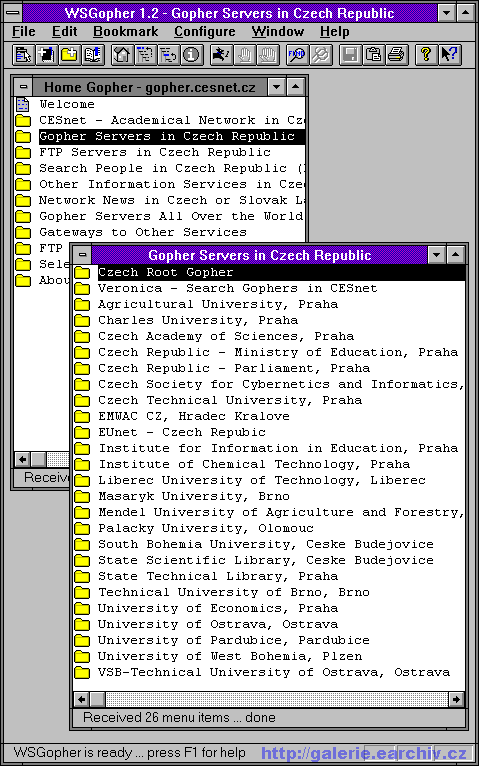Select Technical University of Brno, Brno
This screenshot has width=479, height=766.
point(234,593)
